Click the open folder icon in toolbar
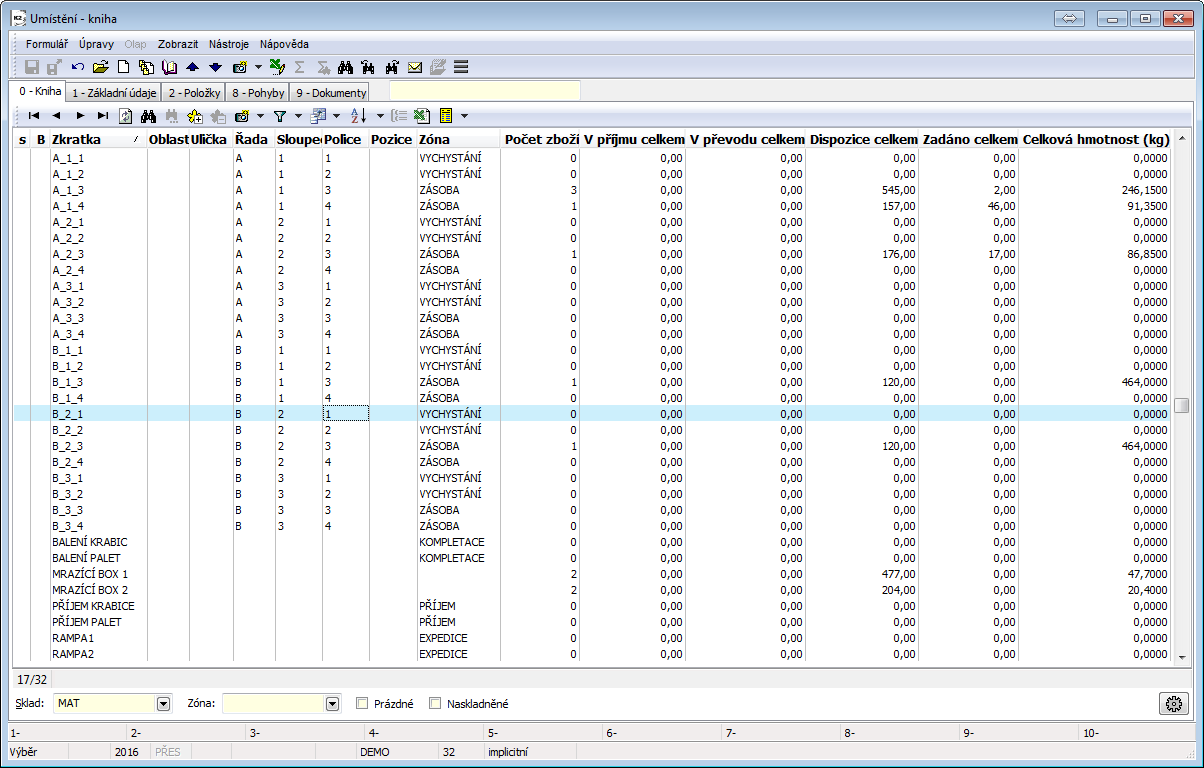This screenshot has height=768, width=1204. (x=100, y=67)
